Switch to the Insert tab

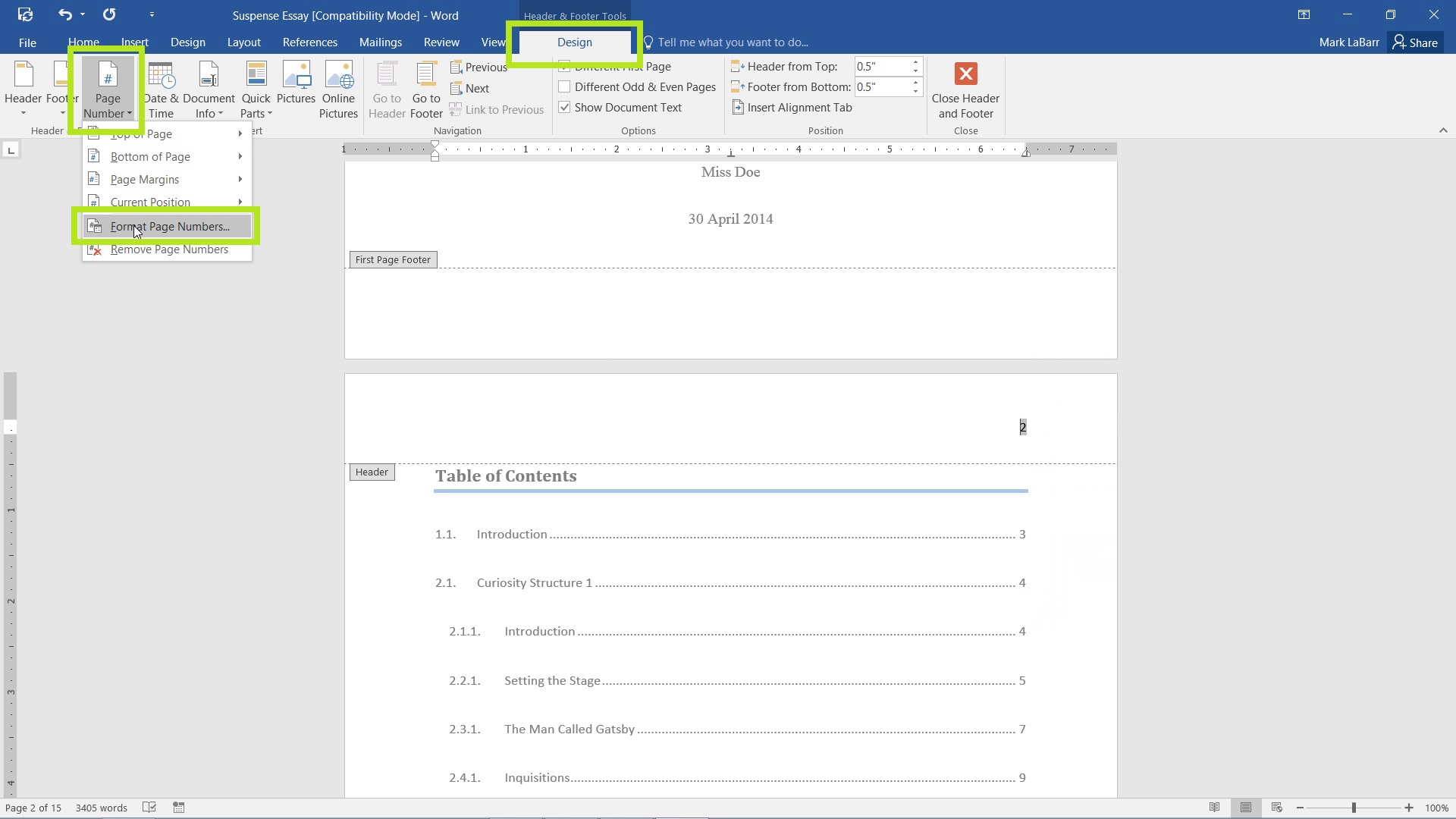135,42
